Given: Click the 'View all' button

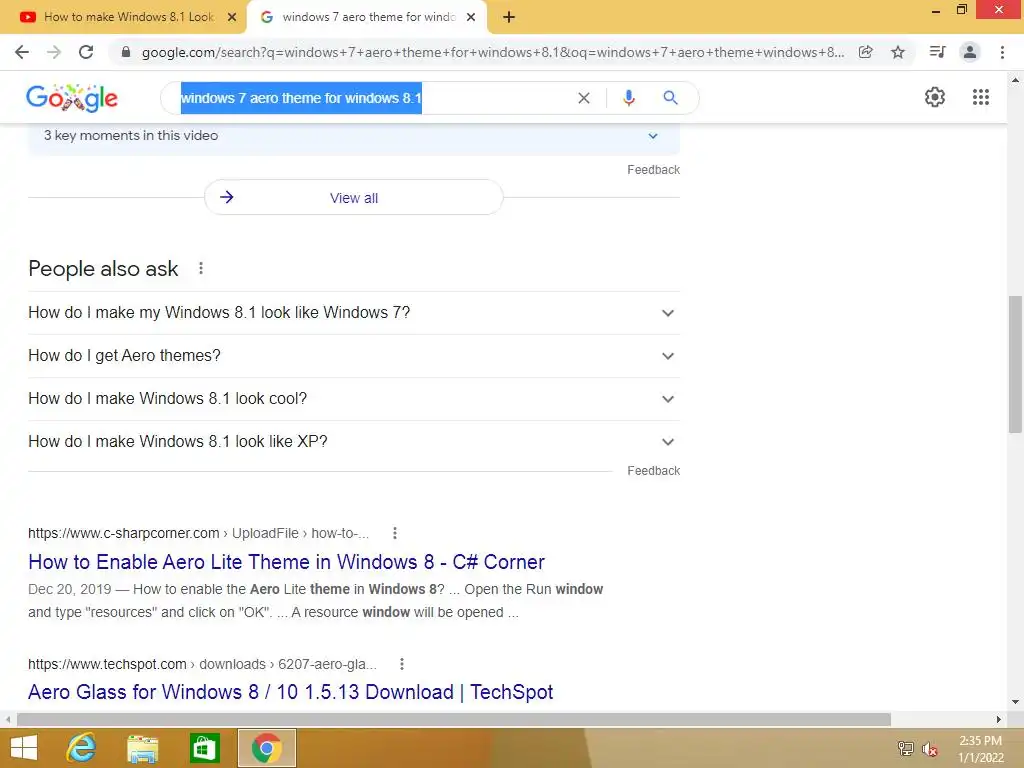Looking at the screenshot, I should (353, 197).
